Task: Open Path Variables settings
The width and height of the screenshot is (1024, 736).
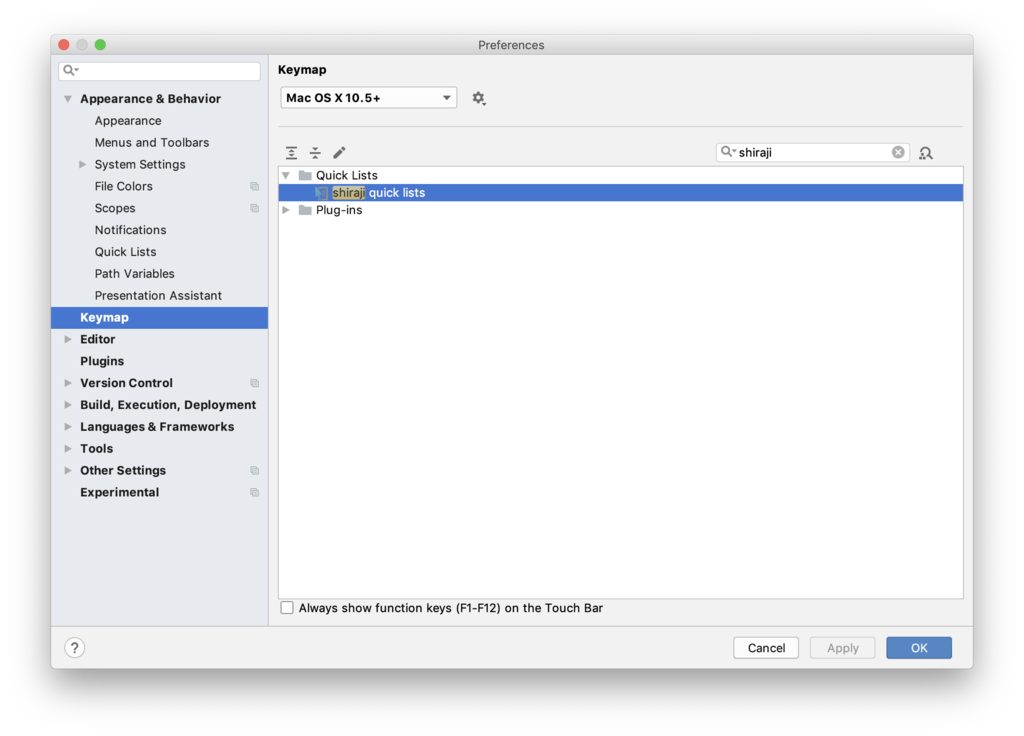Action: 135,274
